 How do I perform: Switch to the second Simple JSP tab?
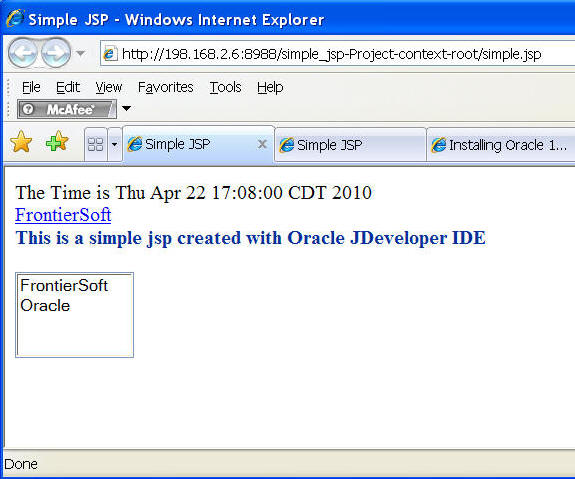[350, 145]
